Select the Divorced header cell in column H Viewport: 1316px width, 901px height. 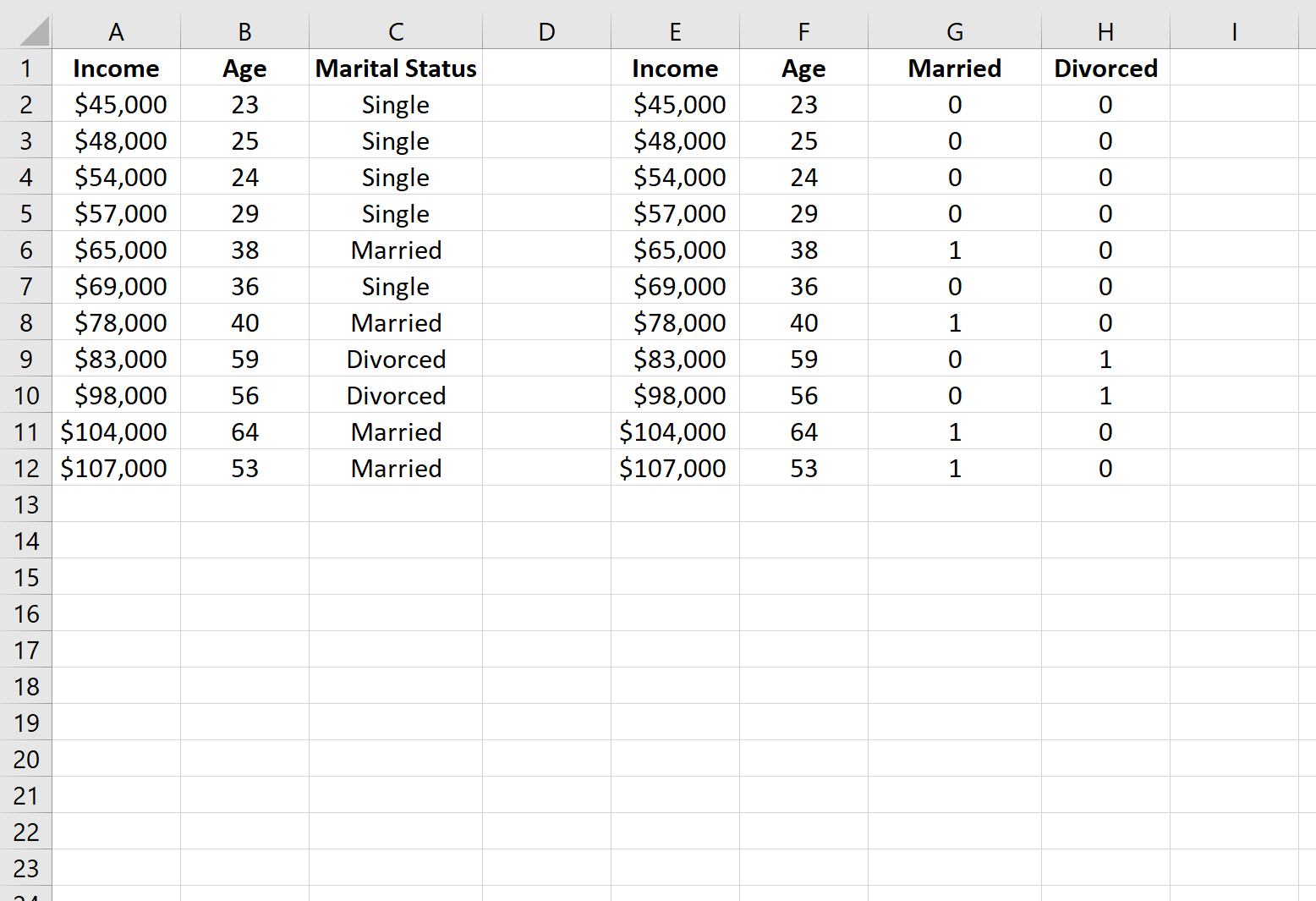[1105, 68]
